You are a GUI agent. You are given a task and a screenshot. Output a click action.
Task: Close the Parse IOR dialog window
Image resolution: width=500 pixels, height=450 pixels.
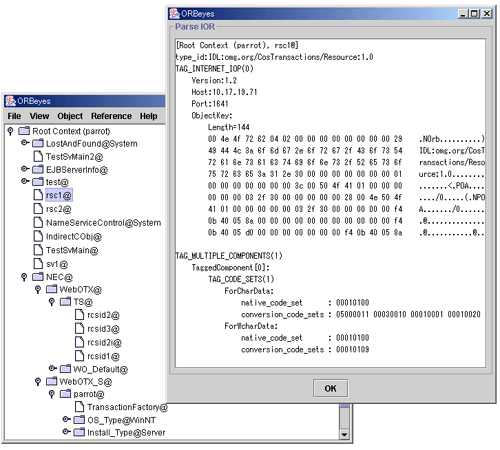[487, 14]
